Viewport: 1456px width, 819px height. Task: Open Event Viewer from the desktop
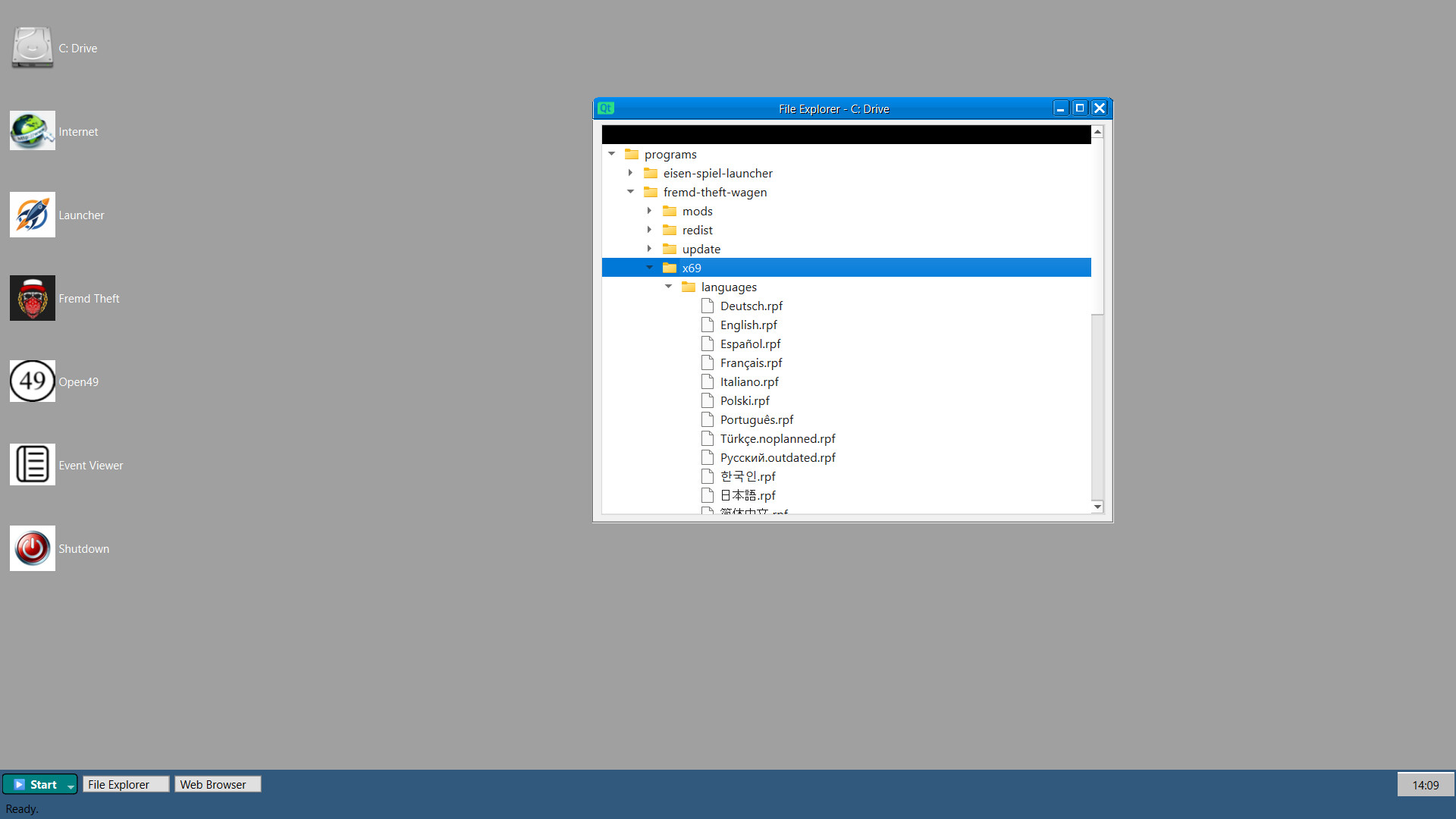[32, 464]
